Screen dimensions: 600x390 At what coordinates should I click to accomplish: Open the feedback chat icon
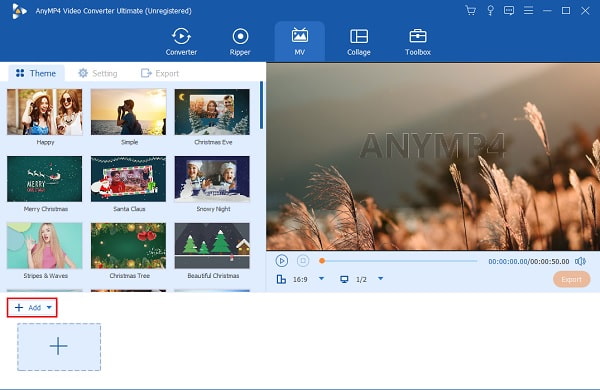509,10
